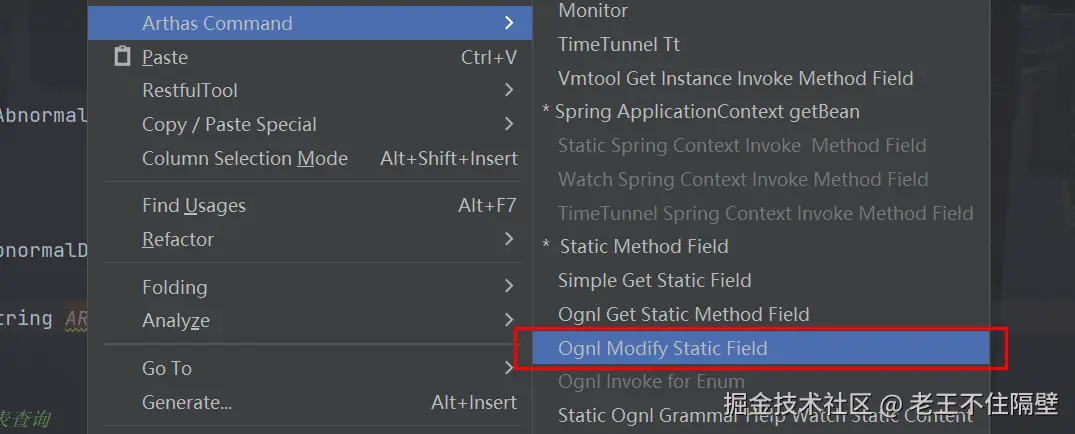Expand the RestfulTool submenu arrow
This screenshot has height=434, width=1075.
[509, 90]
